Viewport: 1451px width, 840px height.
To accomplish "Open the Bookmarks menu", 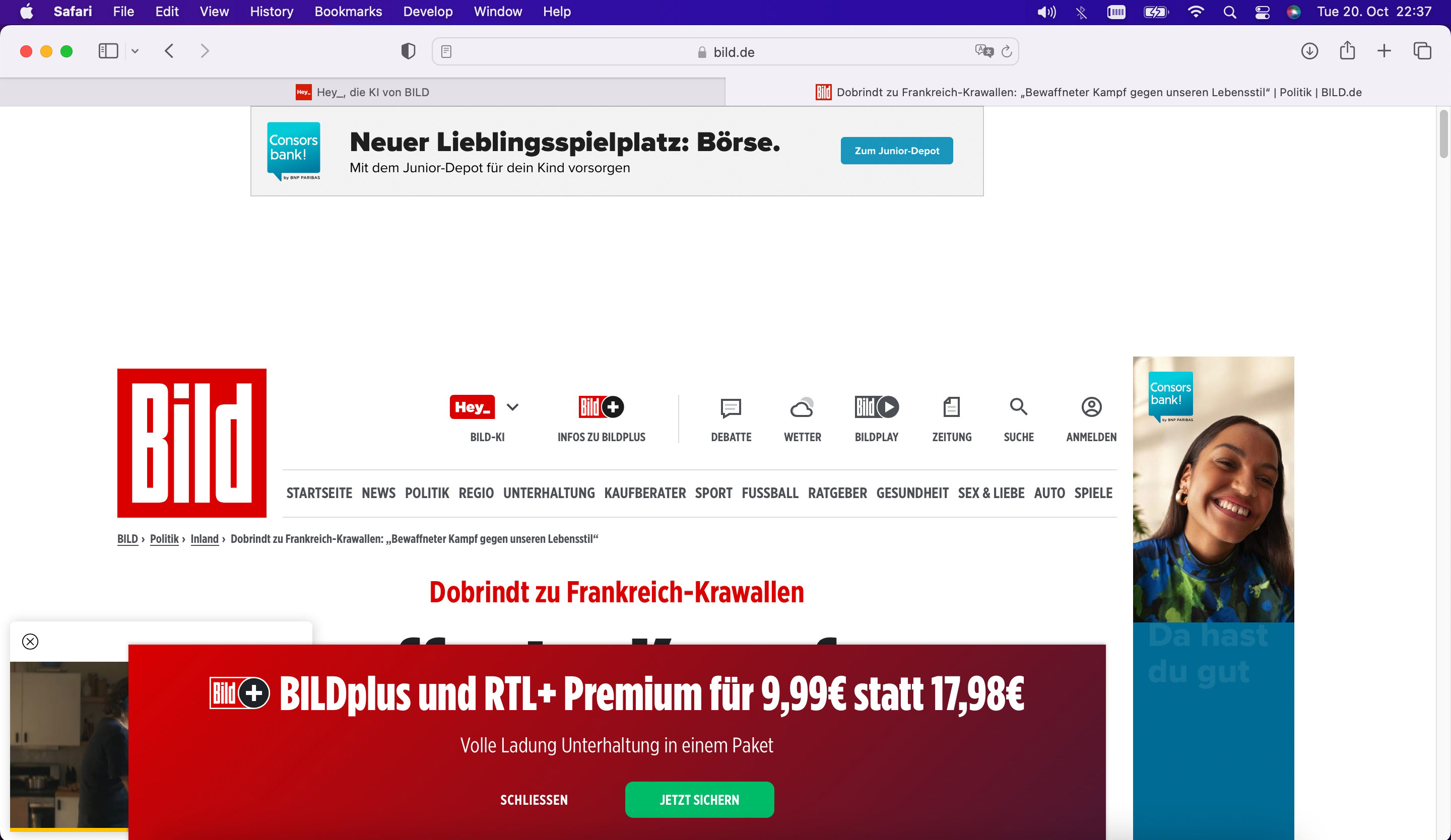I will [x=348, y=12].
